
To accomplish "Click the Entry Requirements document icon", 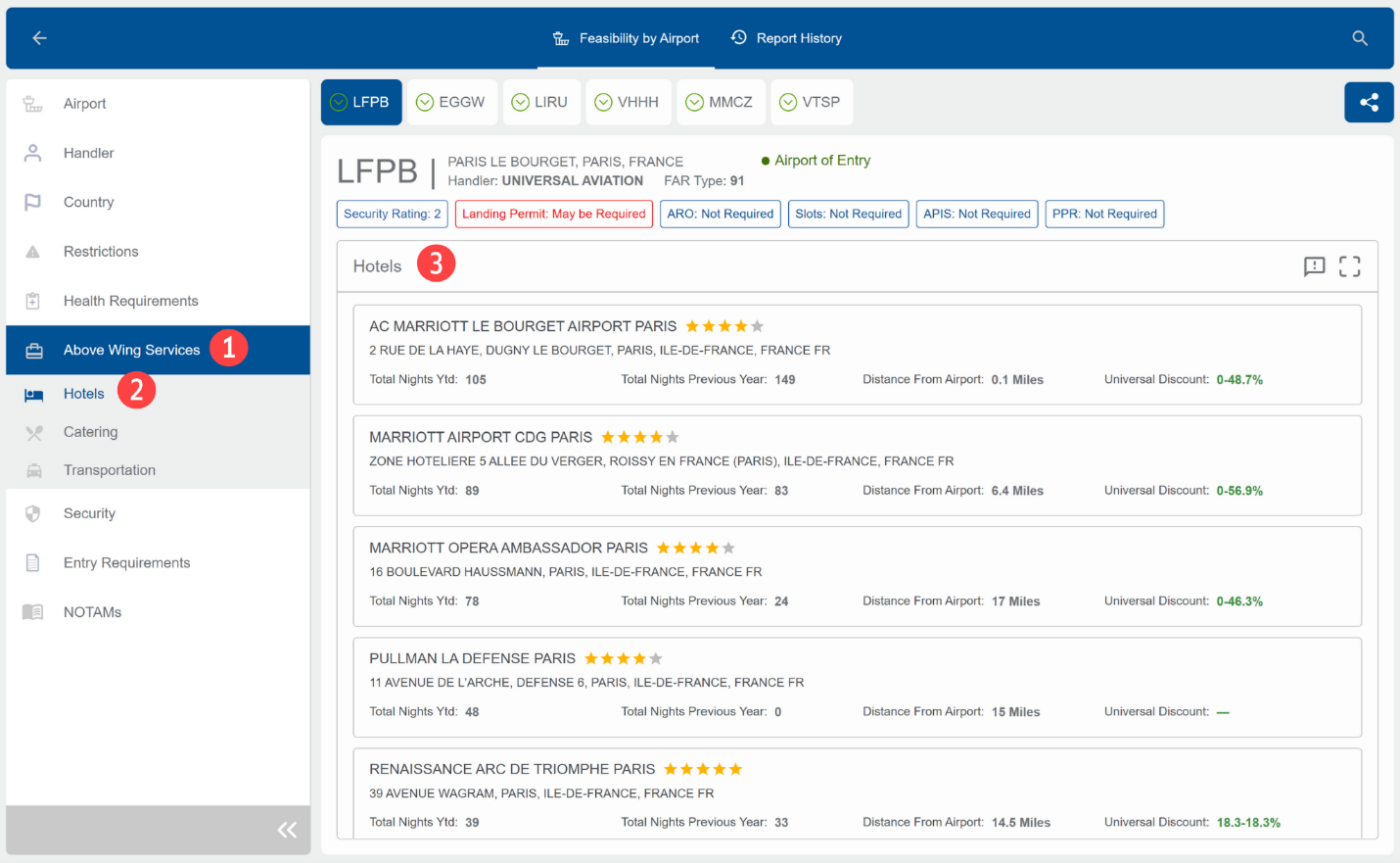I will 33,563.
